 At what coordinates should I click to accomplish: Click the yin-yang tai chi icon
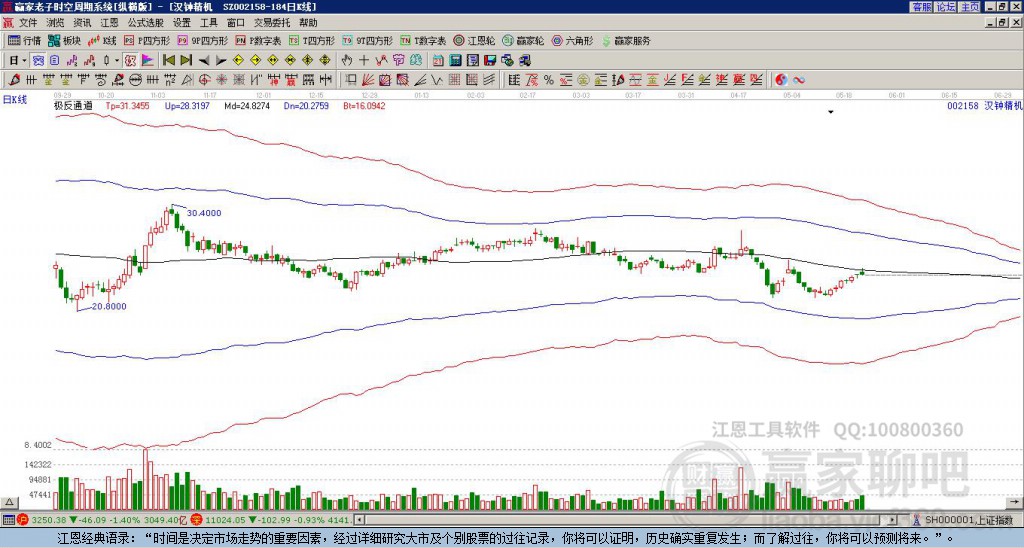click(781, 80)
